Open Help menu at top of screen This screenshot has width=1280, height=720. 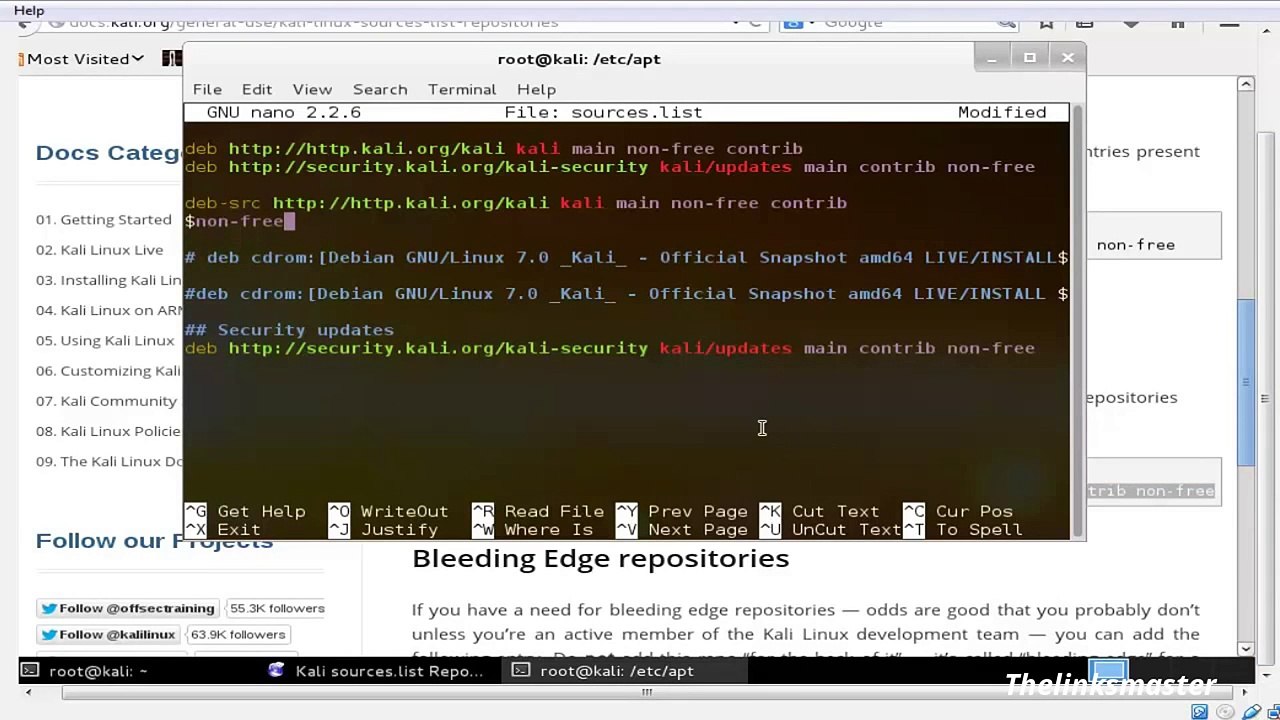[29, 10]
